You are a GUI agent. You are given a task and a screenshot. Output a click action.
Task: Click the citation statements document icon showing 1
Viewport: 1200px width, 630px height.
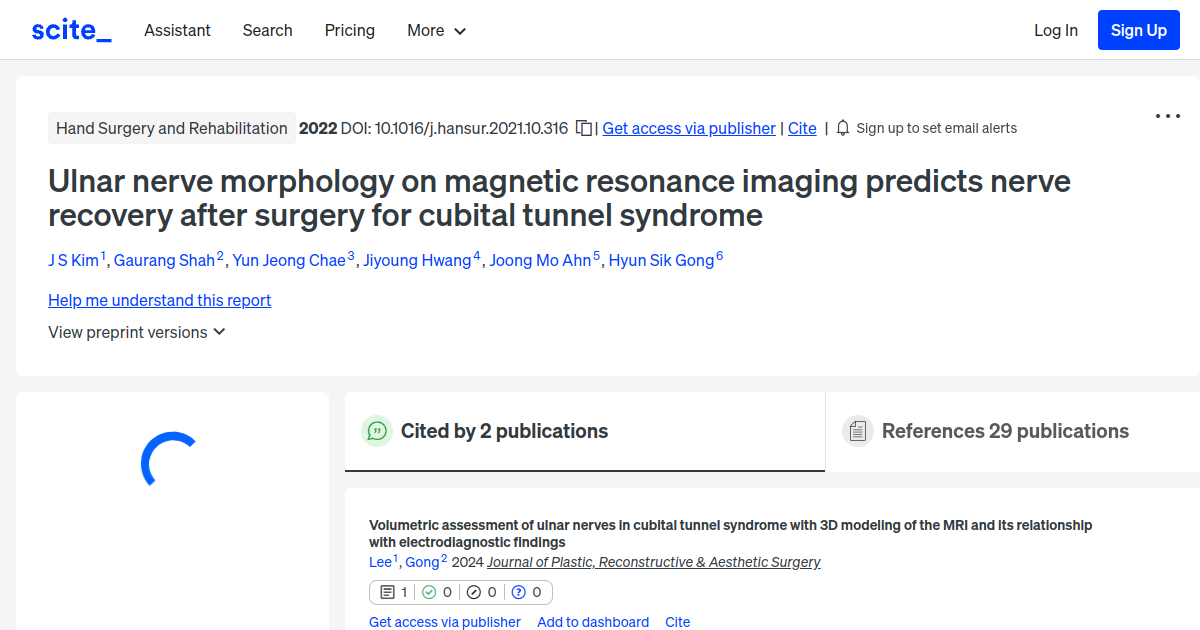coord(388,592)
